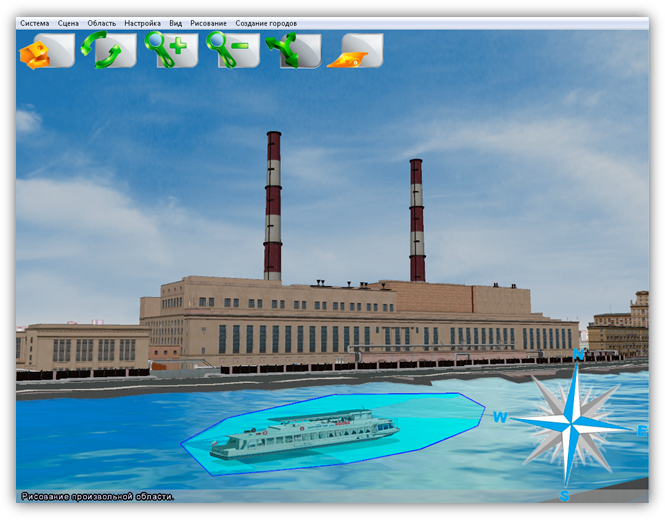Open the Сцена menu
The width and height of the screenshot is (665, 520).
(x=68, y=23)
